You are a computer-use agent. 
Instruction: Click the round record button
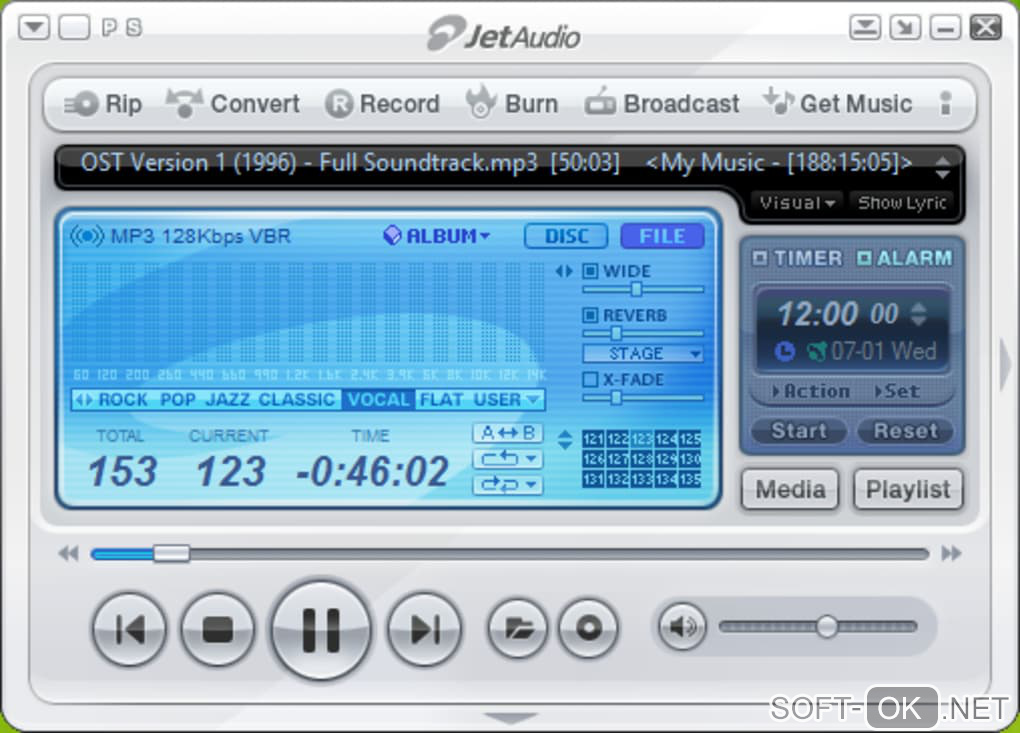[x=589, y=629]
